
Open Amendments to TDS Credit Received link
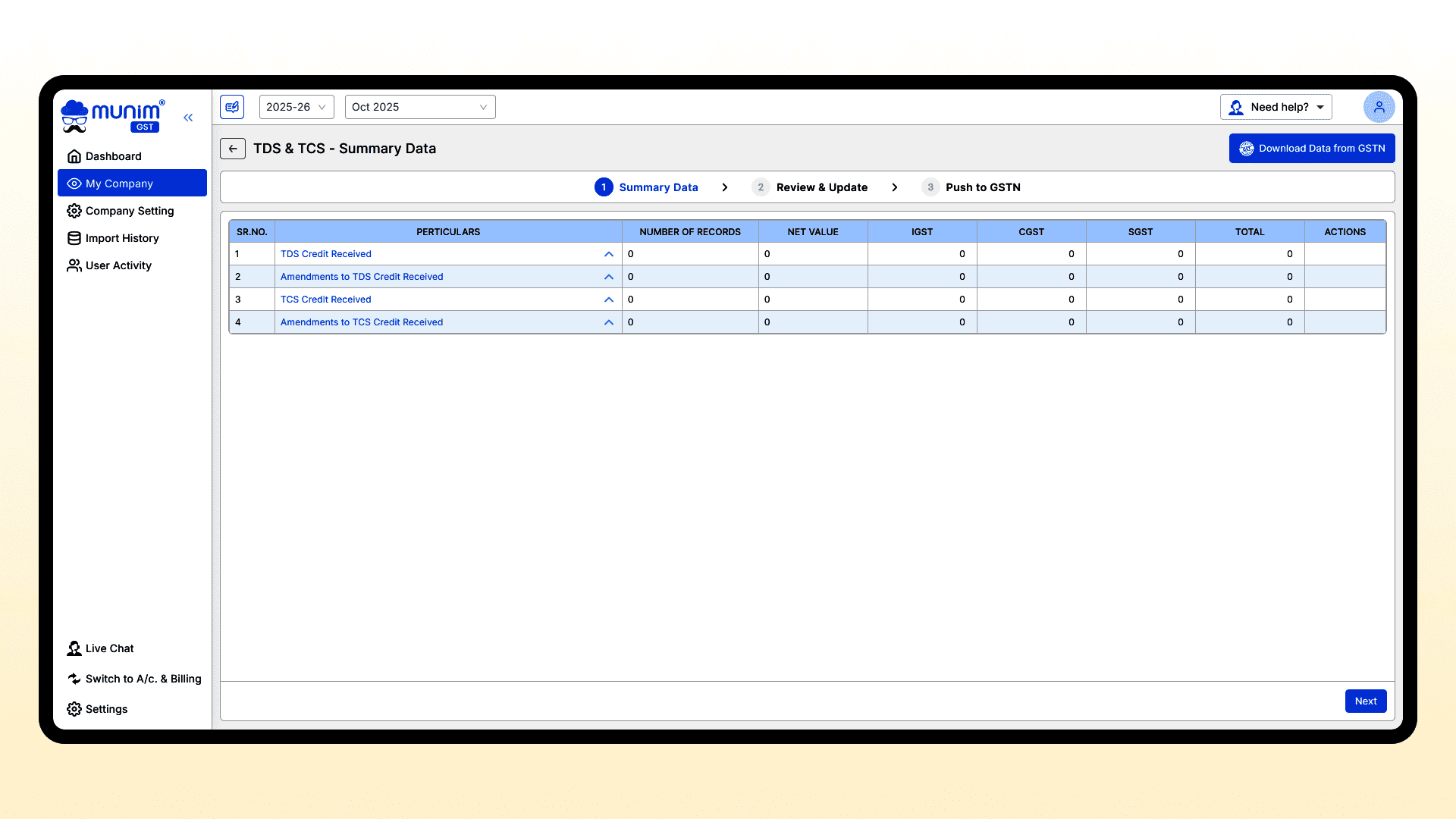tap(362, 277)
